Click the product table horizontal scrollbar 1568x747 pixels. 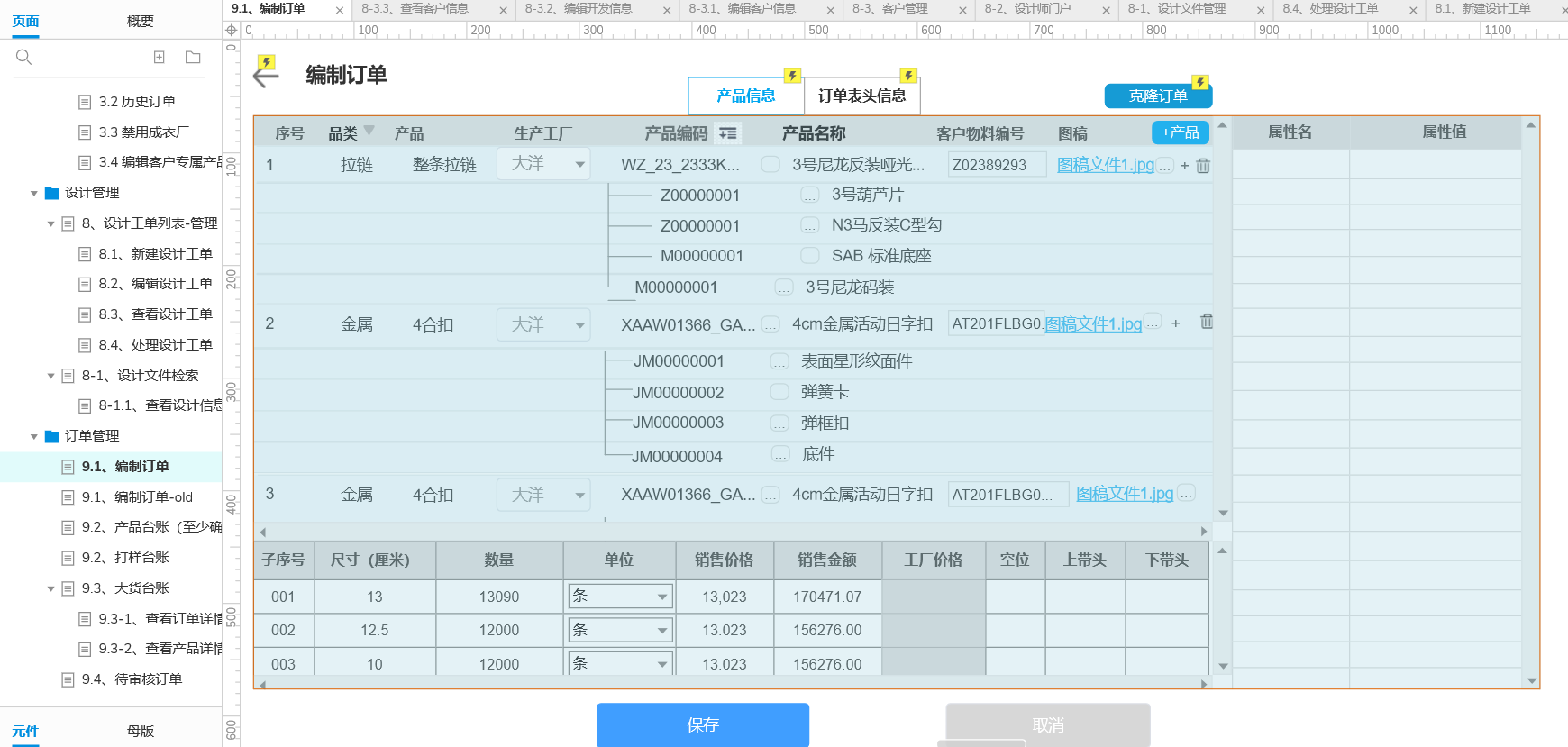coord(734,532)
